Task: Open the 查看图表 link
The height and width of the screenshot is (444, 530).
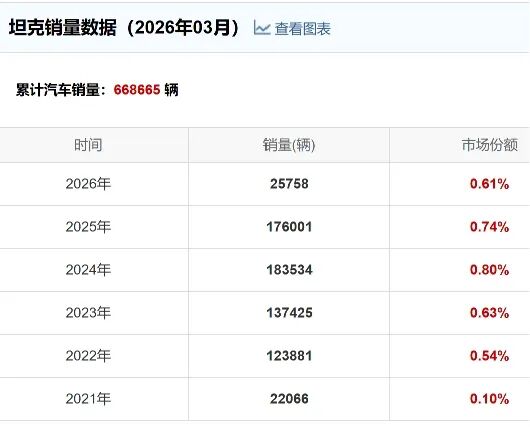Action: pos(302,29)
